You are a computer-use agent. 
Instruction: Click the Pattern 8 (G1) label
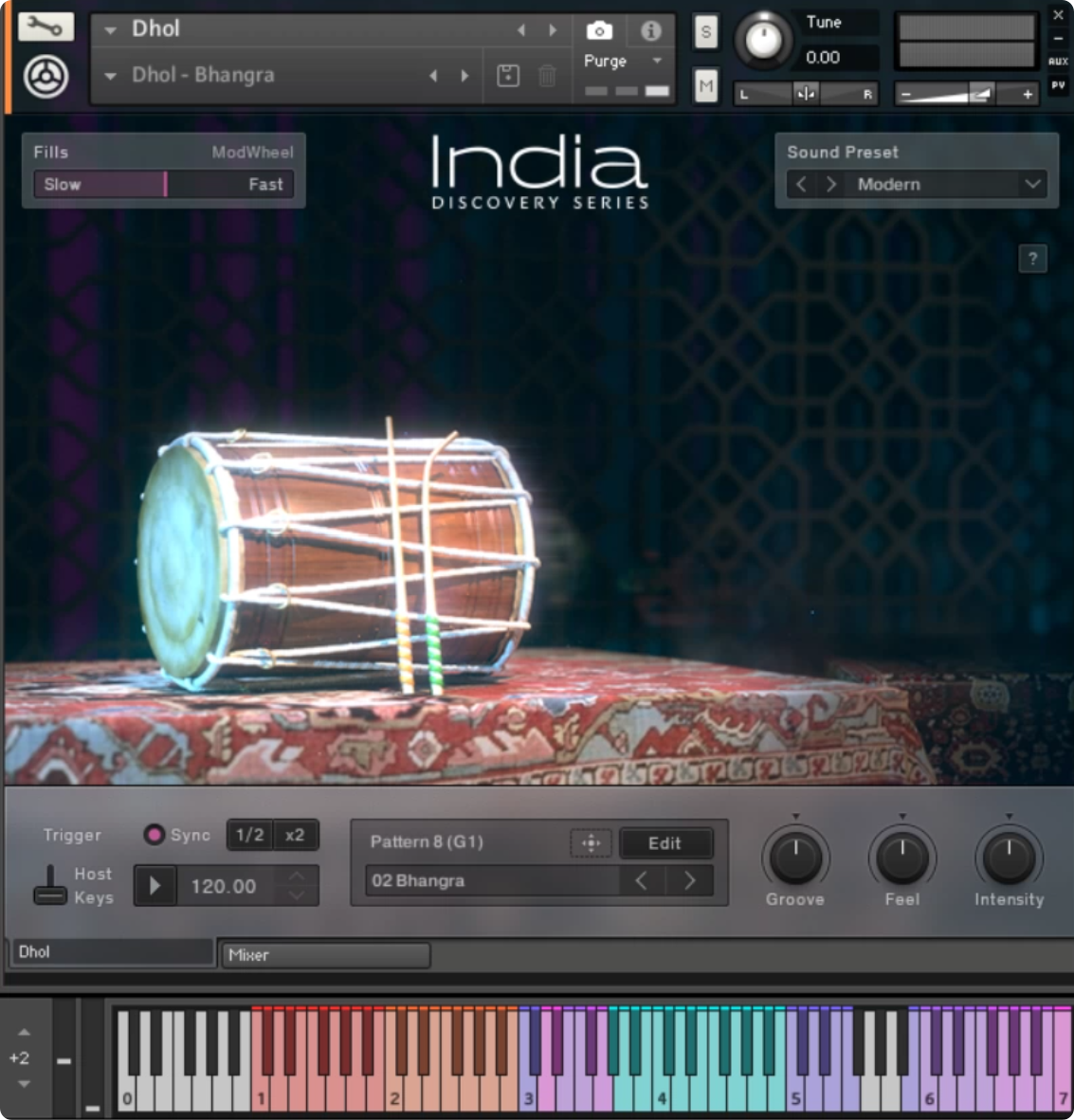pyautogui.click(x=427, y=842)
